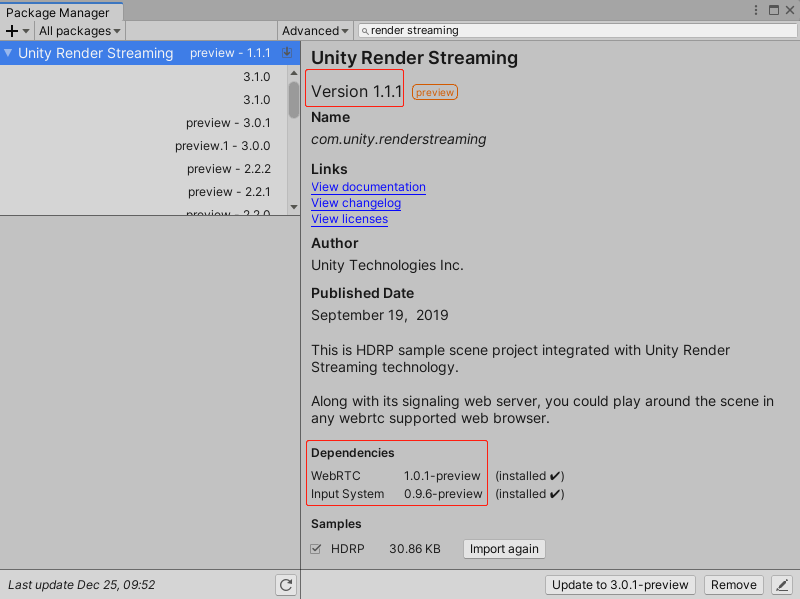Click the Remove button
The height and width of the screenshot is (599, 800).
[733, 585]
